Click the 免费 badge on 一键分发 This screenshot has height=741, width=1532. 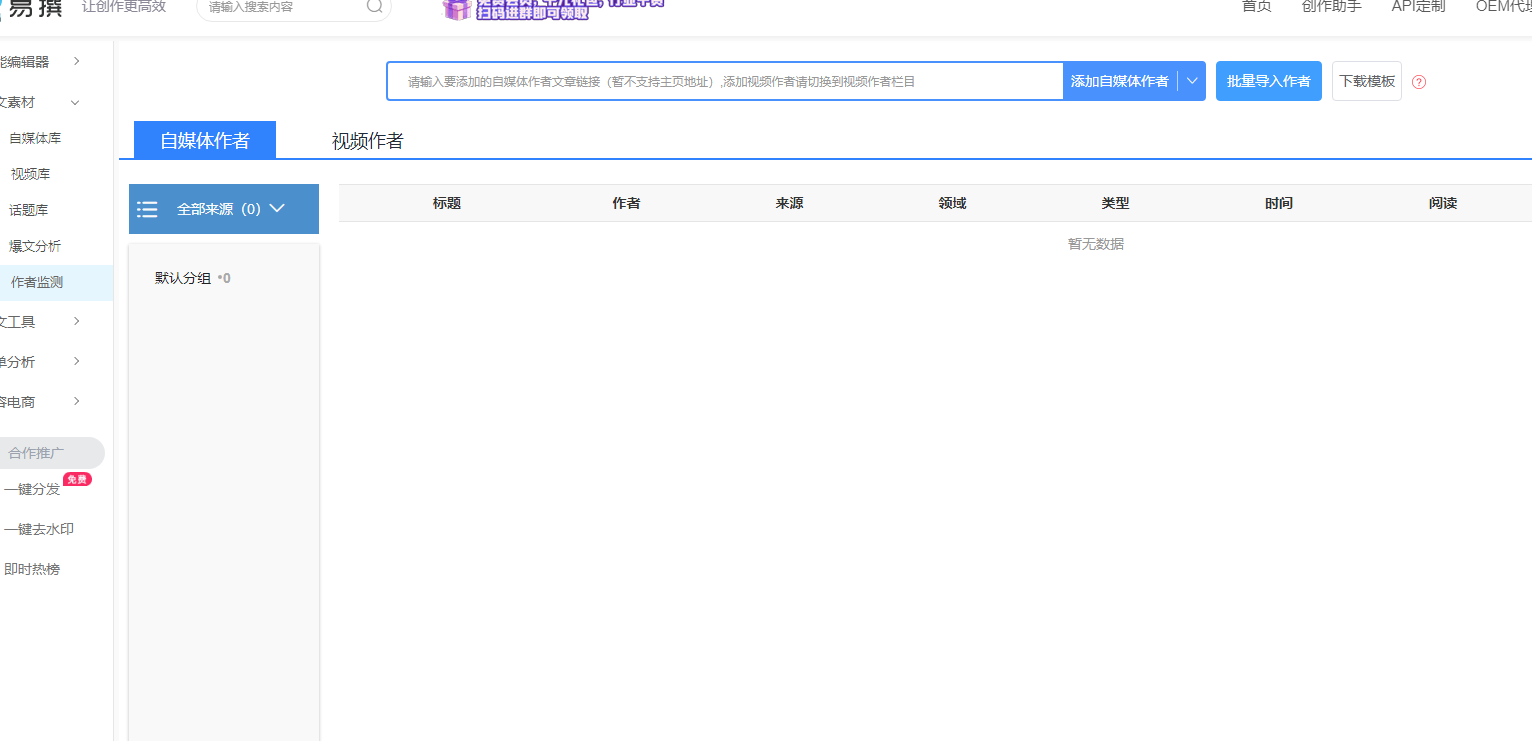[78, 479]
